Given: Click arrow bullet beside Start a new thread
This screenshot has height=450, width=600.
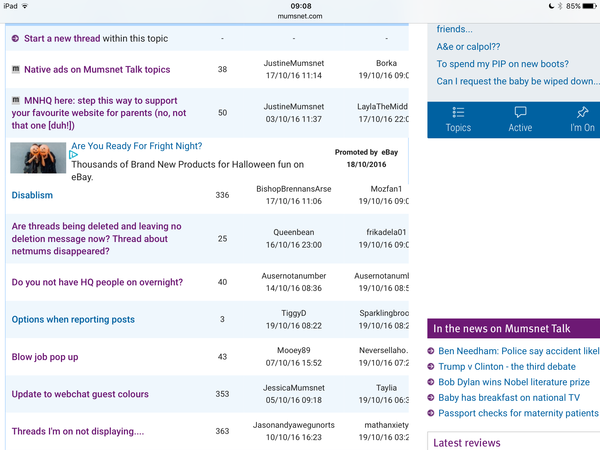Looking at the screenshot, I should (x=15, y=38).
